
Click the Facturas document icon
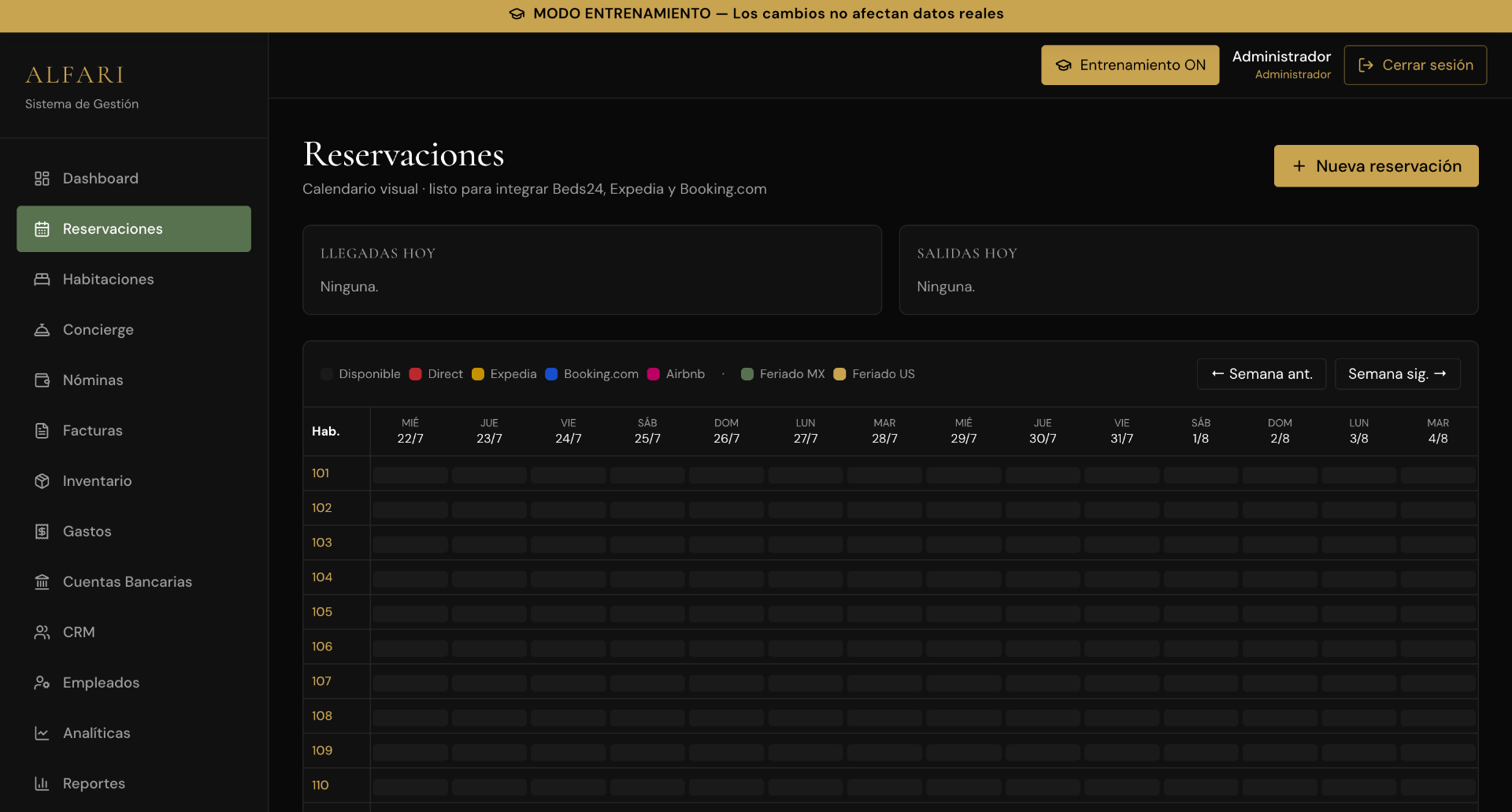[42, 431]
